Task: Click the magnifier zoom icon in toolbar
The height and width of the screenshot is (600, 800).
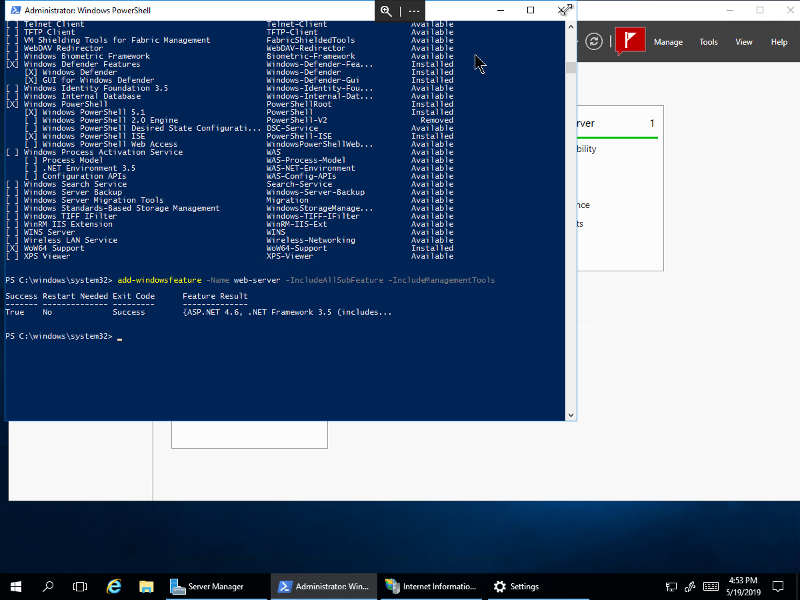Action: click(386, 11)
